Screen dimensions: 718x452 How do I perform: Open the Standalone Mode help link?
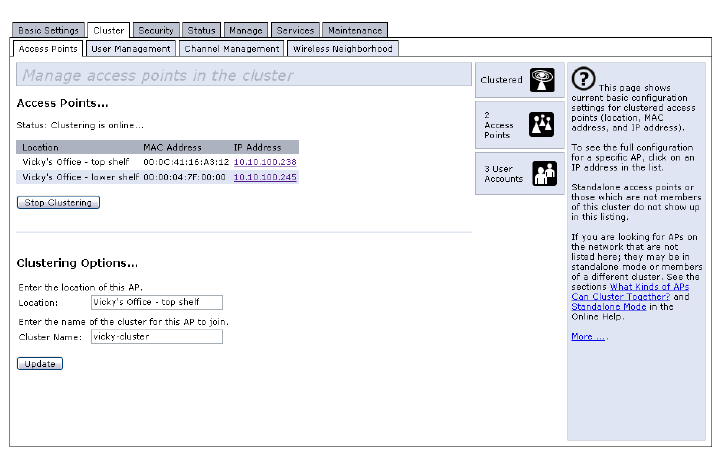click(x=609, y=307)
